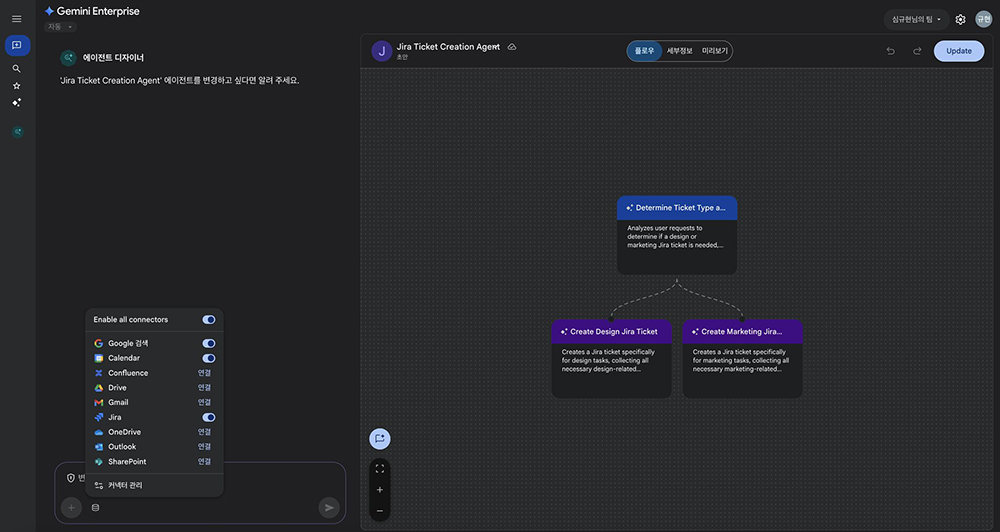The image size is (1000, 532).
Task: Switch to the 미리보기 tab
Action: [715, 51]
